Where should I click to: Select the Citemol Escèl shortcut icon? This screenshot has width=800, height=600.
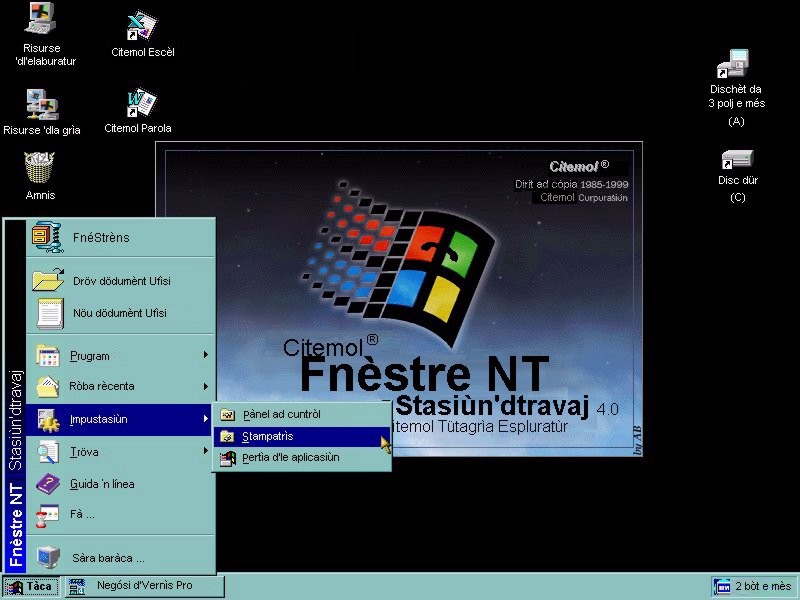142,26
